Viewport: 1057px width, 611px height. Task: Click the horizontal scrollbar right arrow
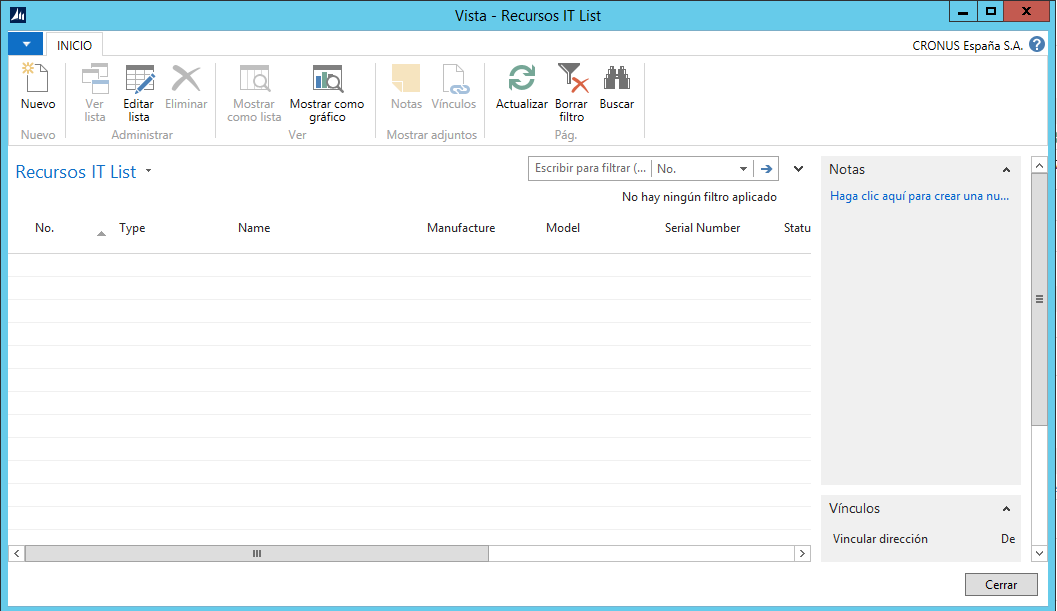[x=802, y=554]
